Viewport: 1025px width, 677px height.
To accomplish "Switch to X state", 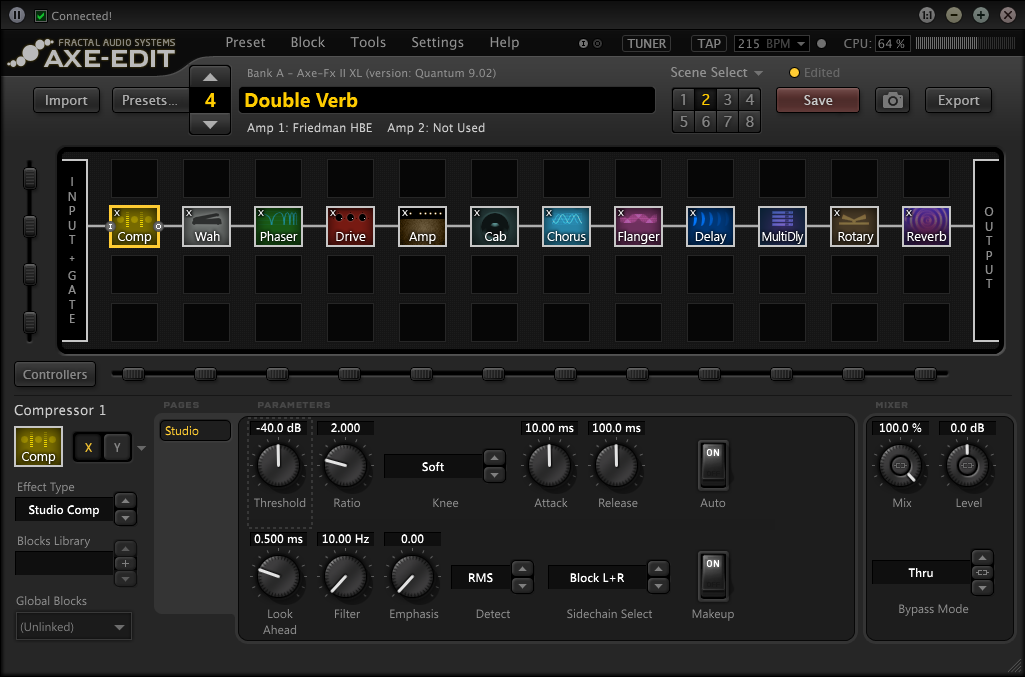I will pos(88,448).
